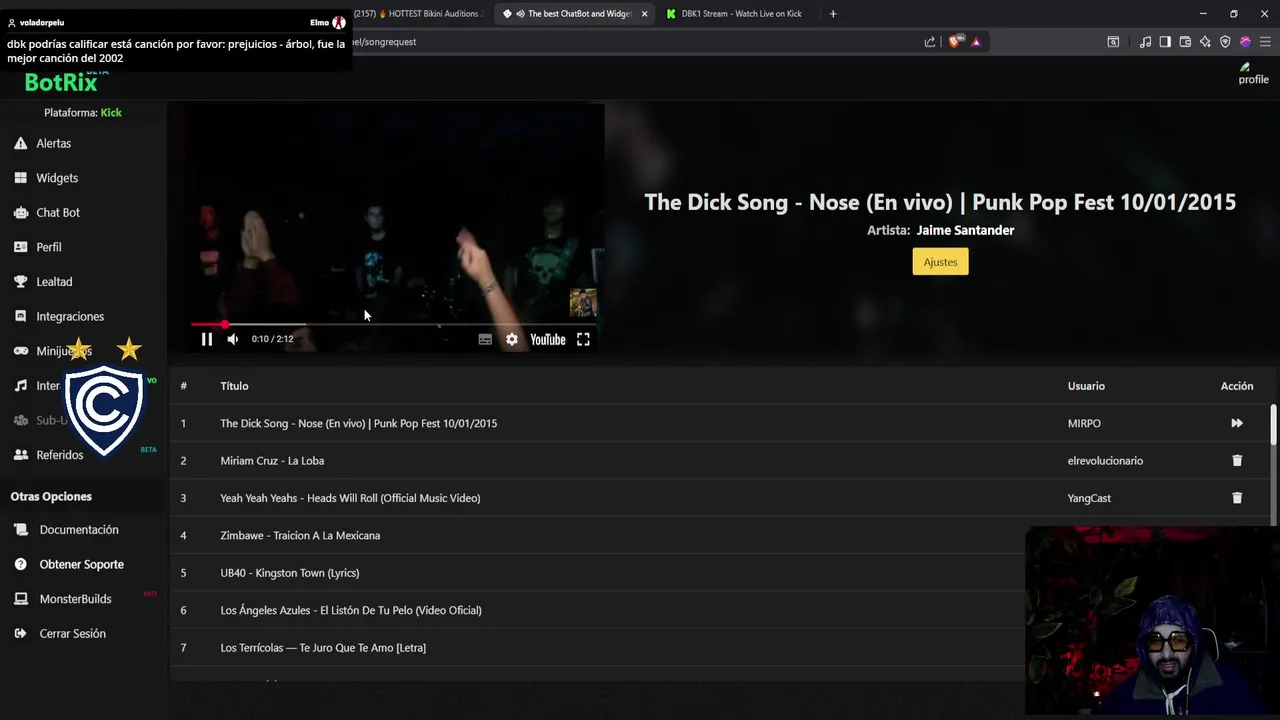
Task: Open the Brave Shields icon
Action: click(954, 42)
